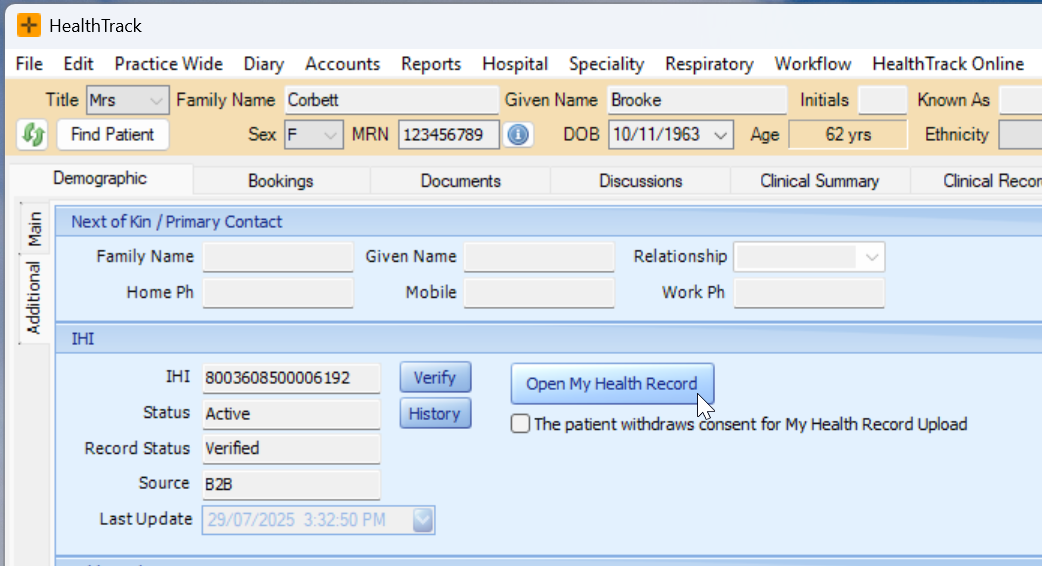Click the IHI History button

pyautogui.click(x=435, y=413)
